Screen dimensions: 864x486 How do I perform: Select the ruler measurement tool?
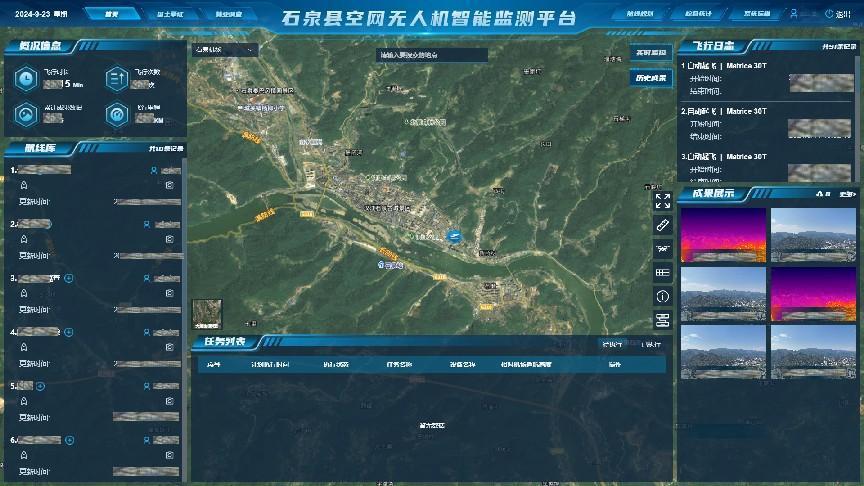[662, 224]
